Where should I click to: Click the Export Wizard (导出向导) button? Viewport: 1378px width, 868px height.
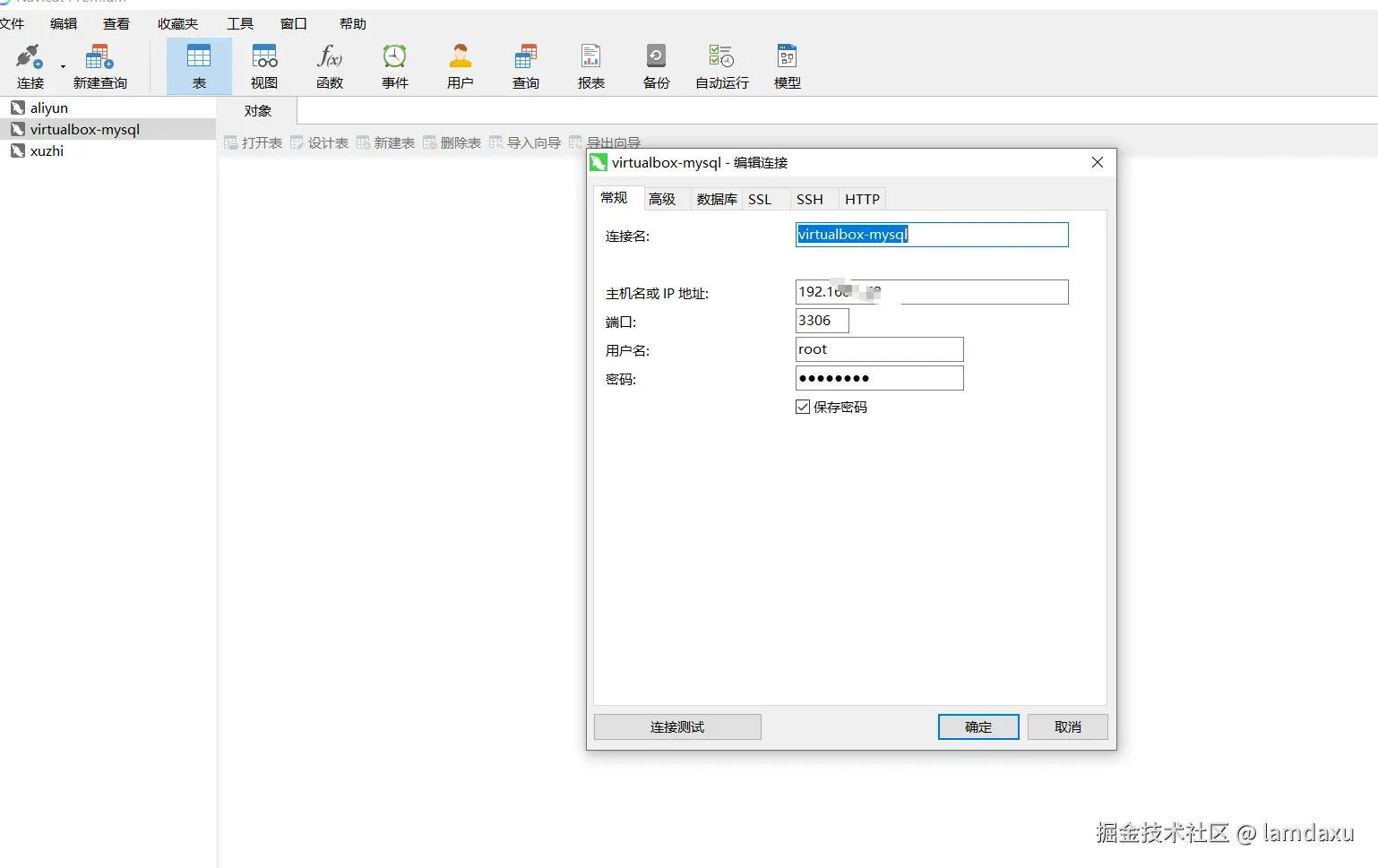pyautogui.click(x=605, y=143)
